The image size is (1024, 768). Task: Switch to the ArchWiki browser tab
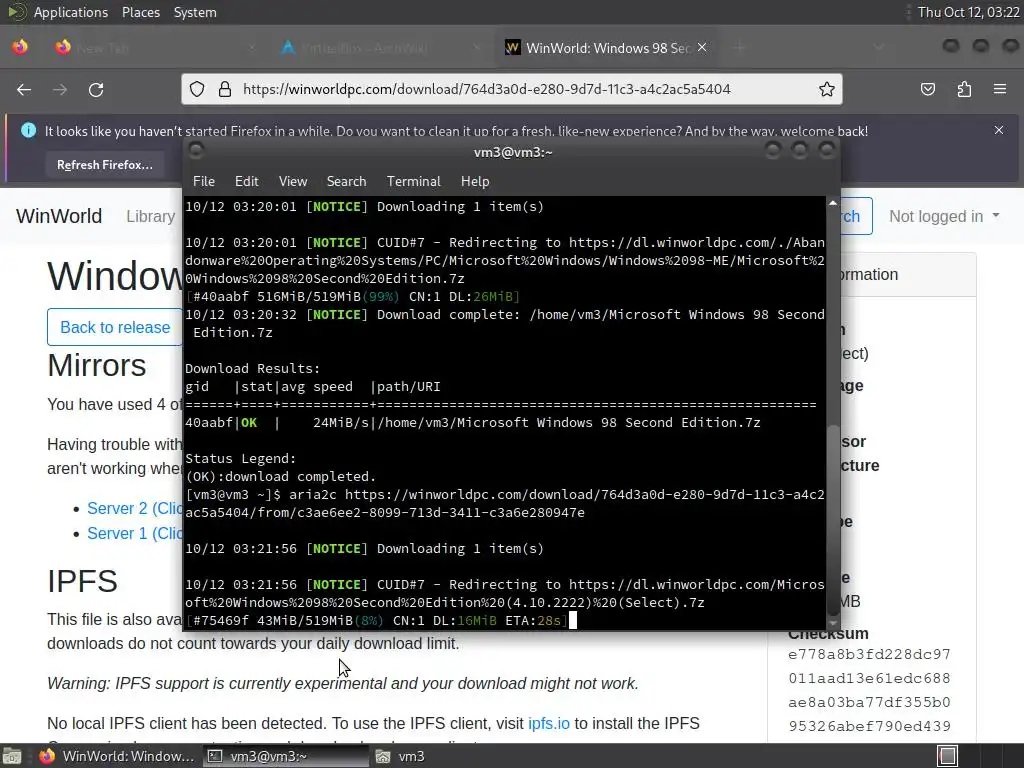[x=382, y=48]
